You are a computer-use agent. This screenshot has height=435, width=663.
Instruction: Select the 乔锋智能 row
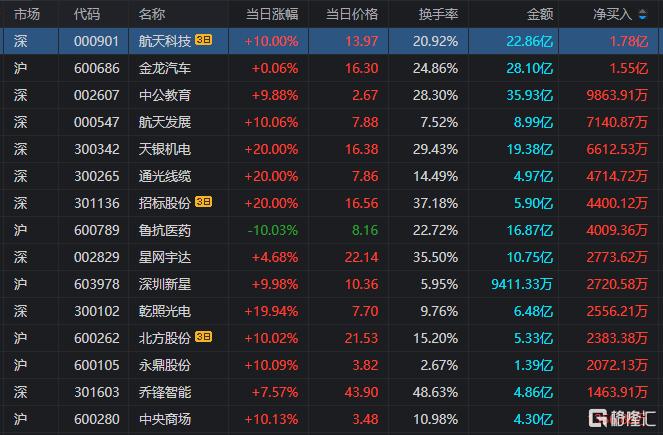(164, 392)
